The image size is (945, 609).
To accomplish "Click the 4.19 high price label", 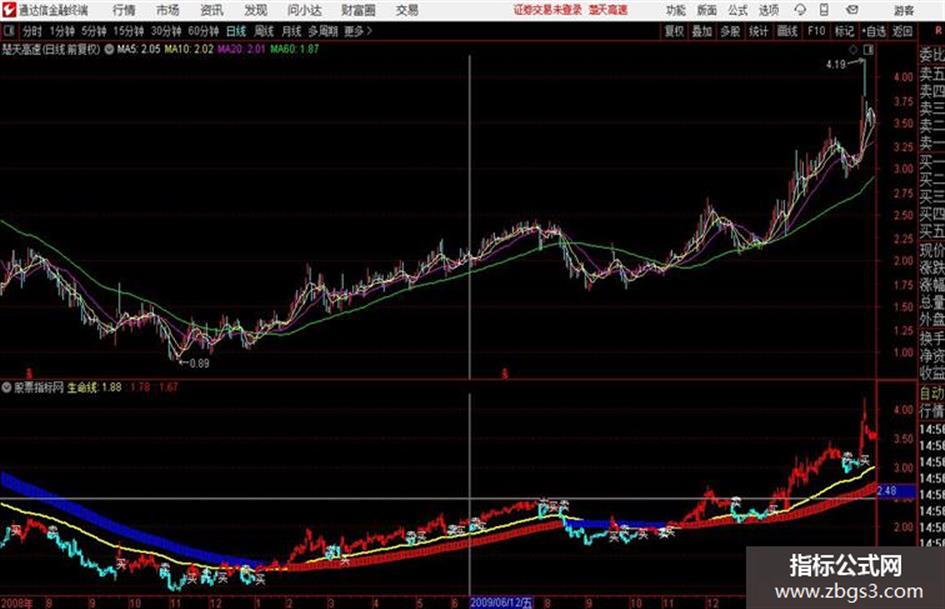I will (836, 64).
